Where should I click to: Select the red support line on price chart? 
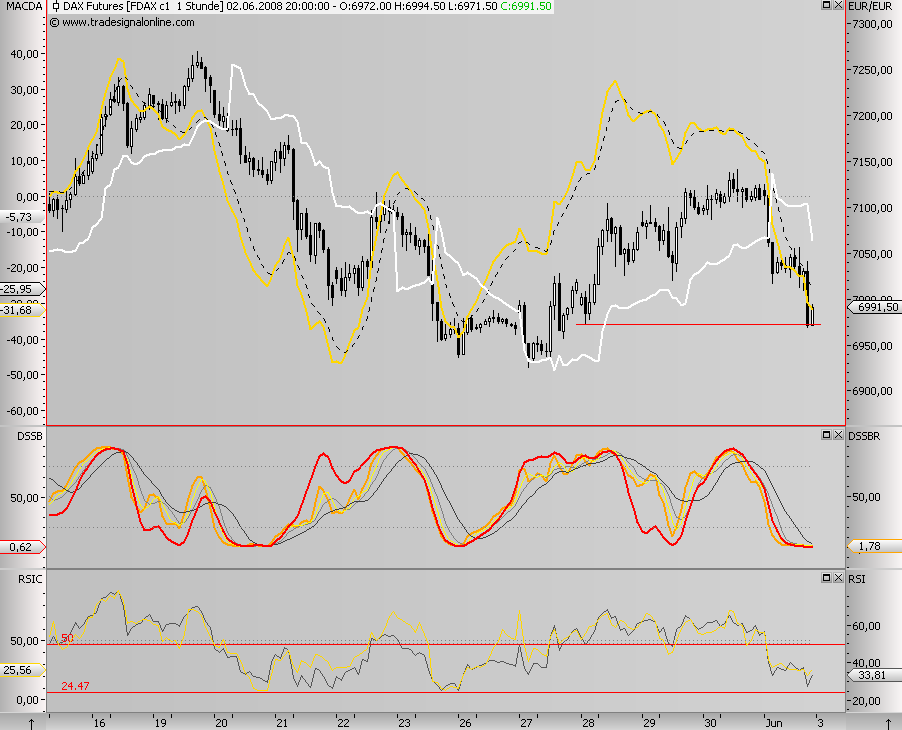(x=698, y=325)
